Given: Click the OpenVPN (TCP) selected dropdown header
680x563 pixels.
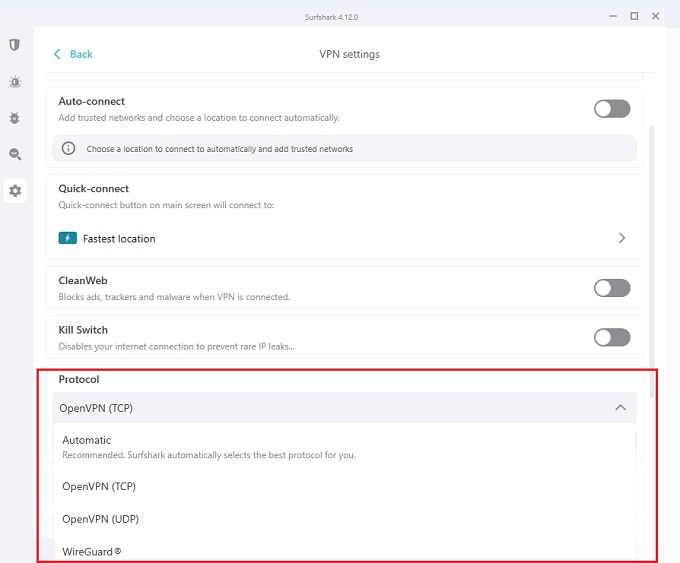Looking at the screenshot, I should coord(344,408).
